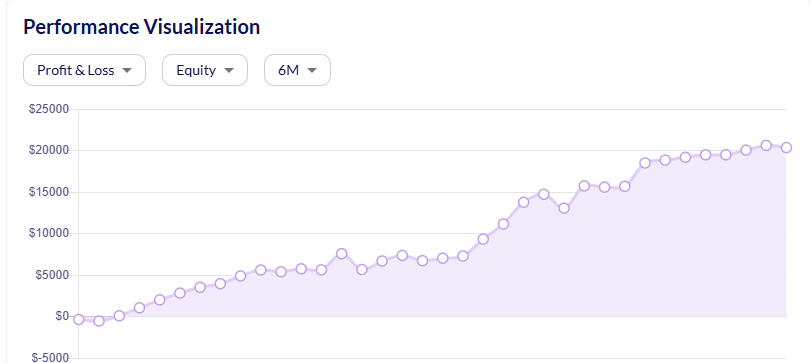
Task: Select the last data point on the chart
Action: pyautogui.click(x=786, y=147)
